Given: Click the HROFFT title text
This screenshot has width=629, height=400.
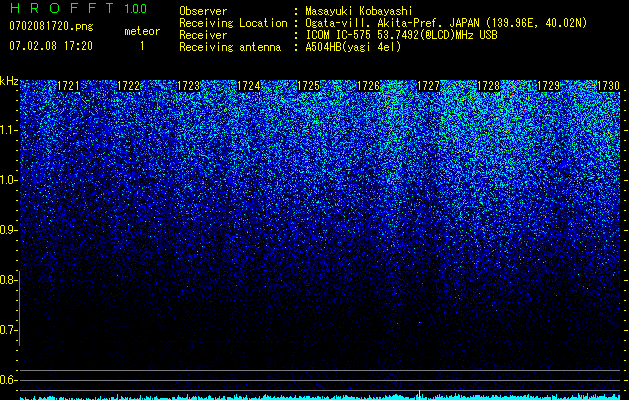Looking at the screenshot, I should tap(62, 8).
